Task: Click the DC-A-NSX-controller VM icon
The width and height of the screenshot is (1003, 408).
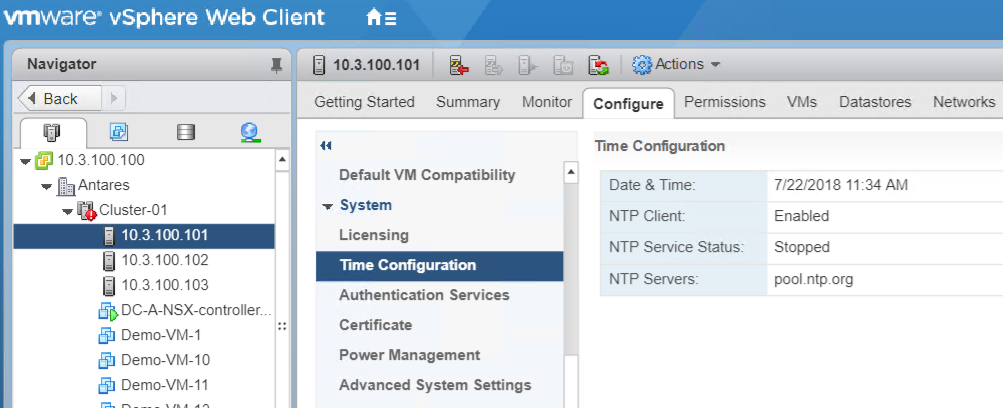Action: (108, 311)
